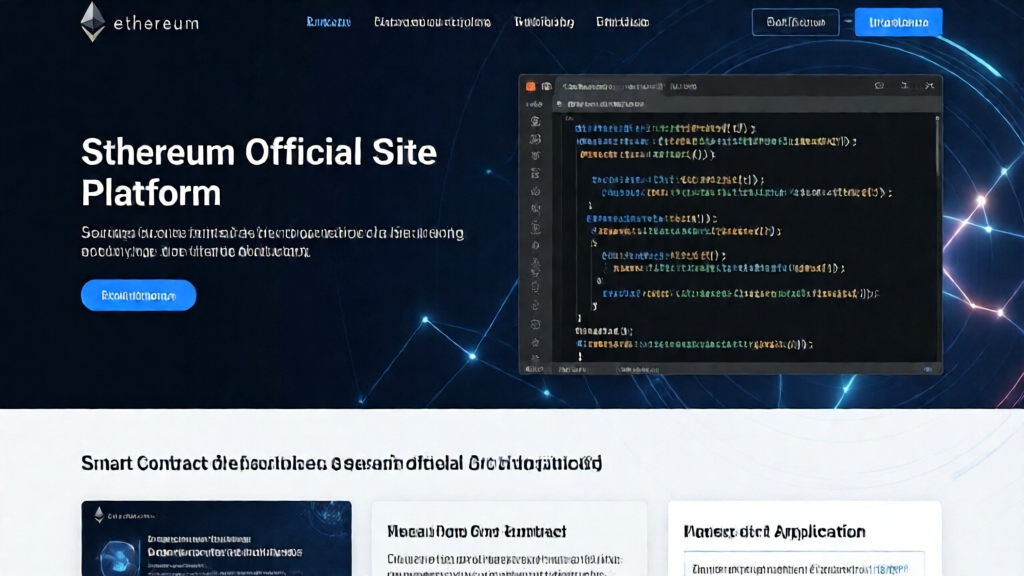Click the leftmost item in the editor status bar
The height and width of the screenshot is (576, 1024).
coord(534,370)
